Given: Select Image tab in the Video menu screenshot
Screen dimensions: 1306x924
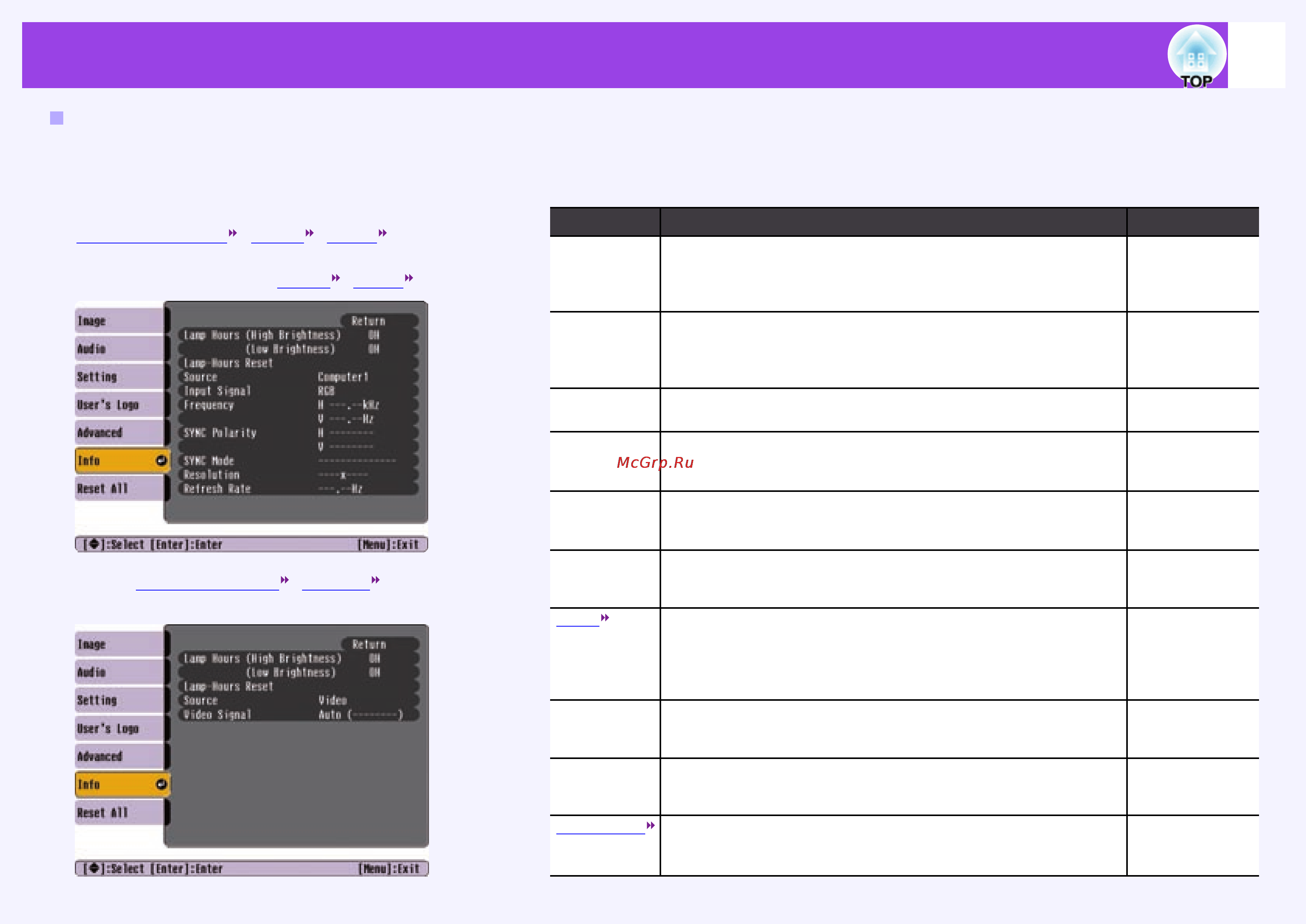Looking at the screenshot, I should tap(120, 644).
